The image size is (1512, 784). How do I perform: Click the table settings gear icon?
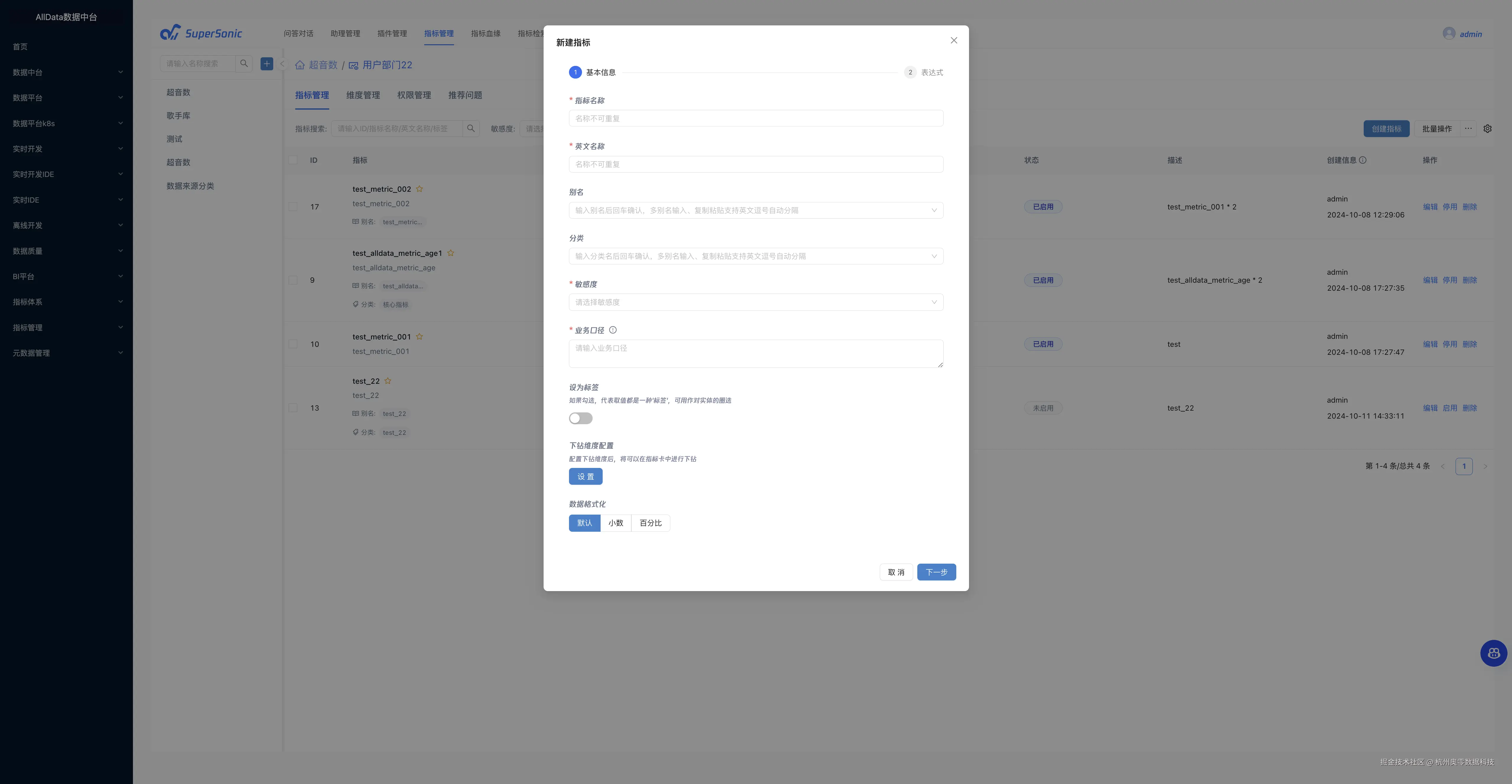click(x=1487, y=129)
